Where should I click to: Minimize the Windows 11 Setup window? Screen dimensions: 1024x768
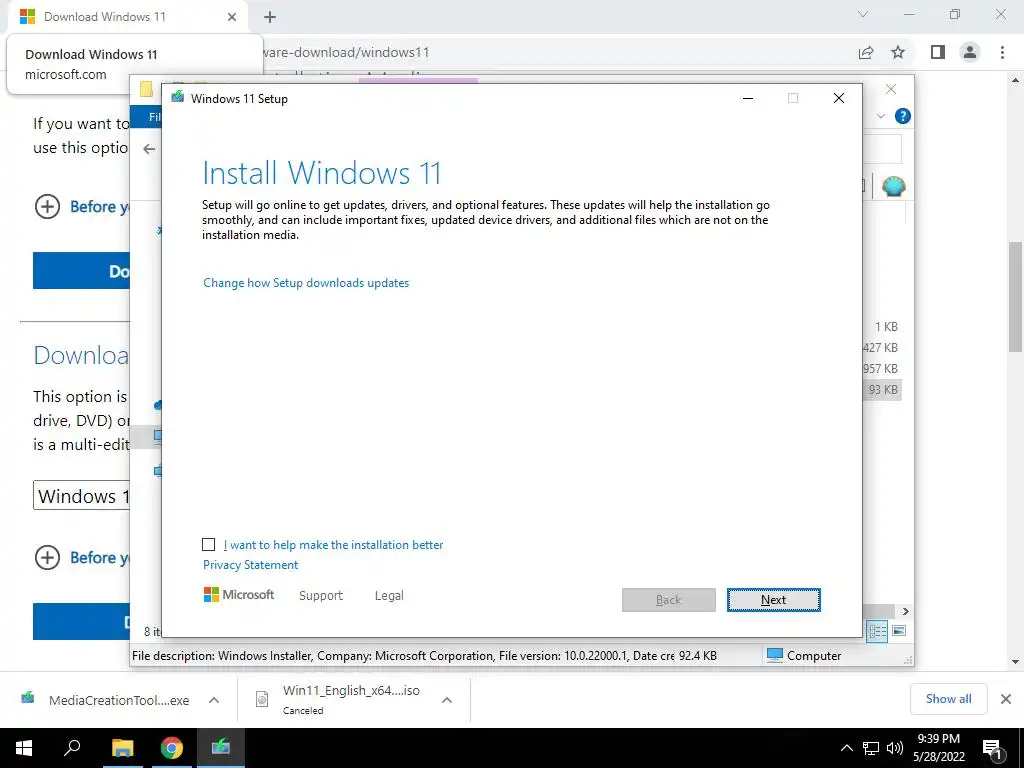pos(748,98)
